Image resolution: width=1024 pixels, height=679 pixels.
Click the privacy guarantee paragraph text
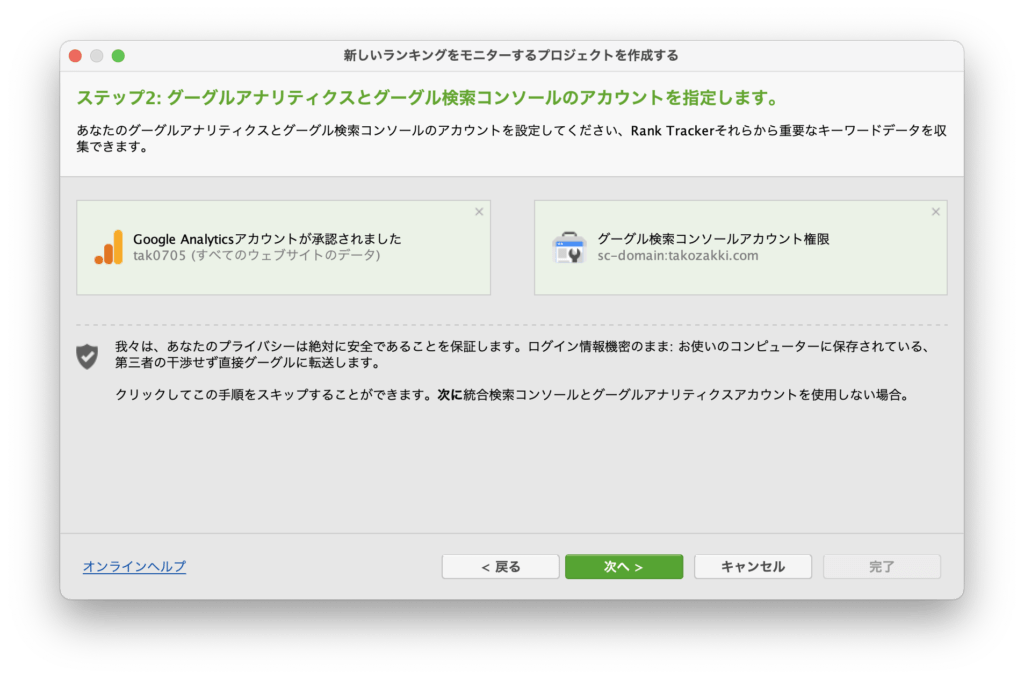coord(524,354)
